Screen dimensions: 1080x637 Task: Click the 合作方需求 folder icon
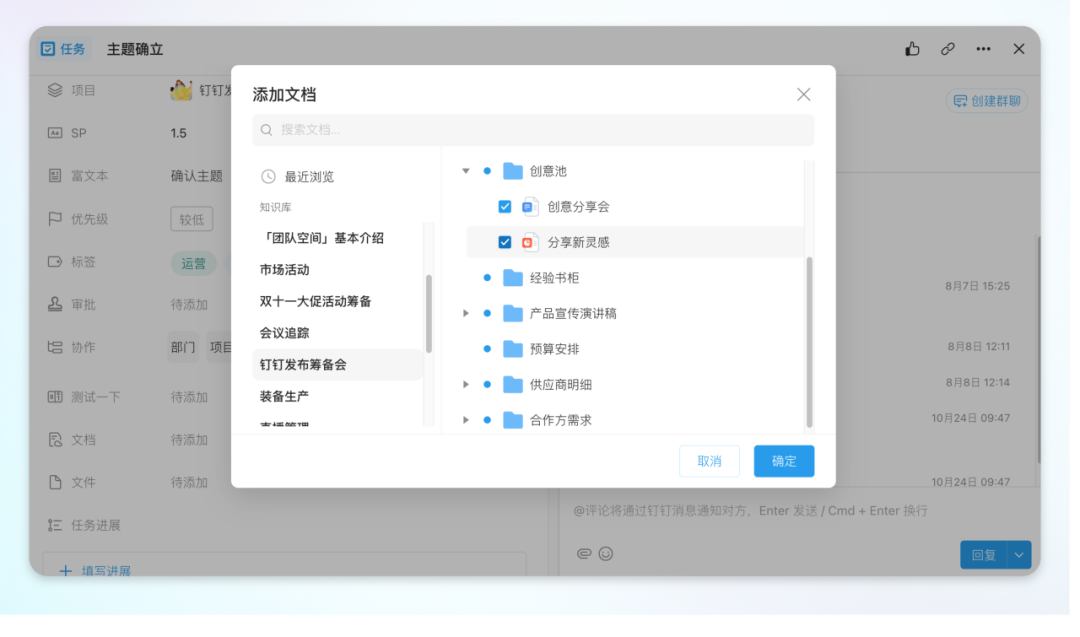tap(512, 420)
